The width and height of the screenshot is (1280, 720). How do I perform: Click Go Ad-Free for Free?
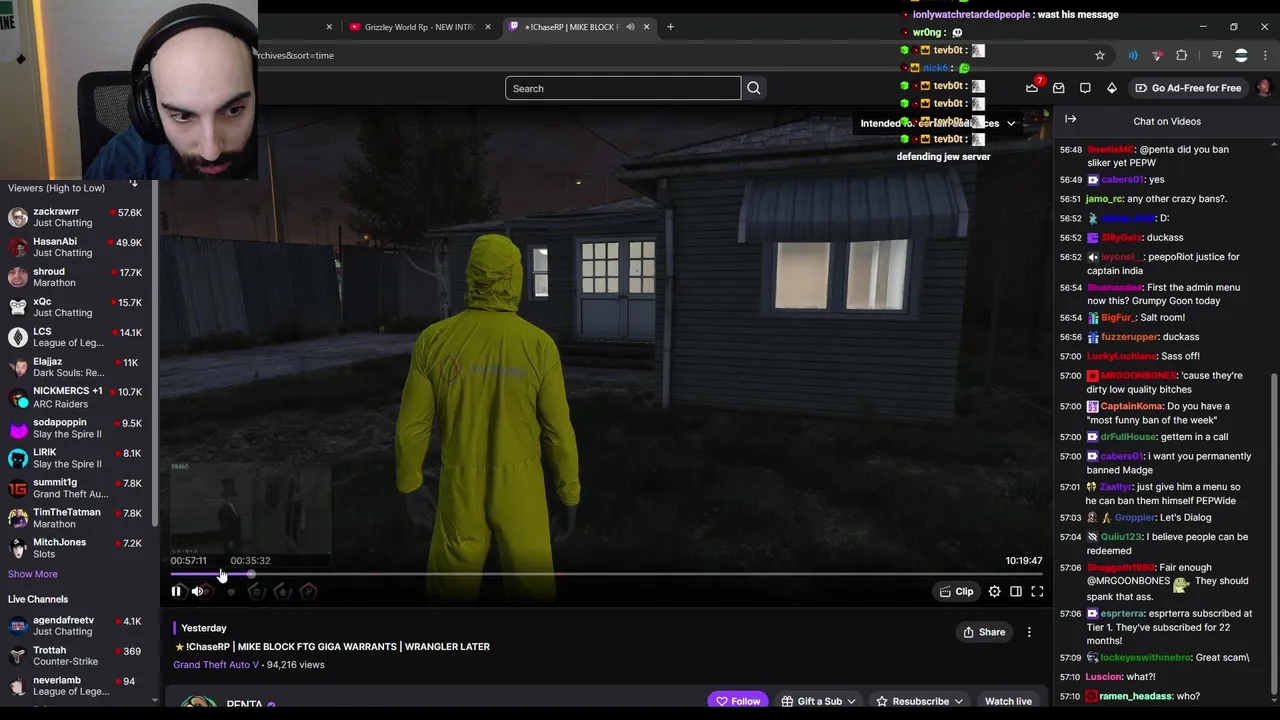[x=1188, y=88]
